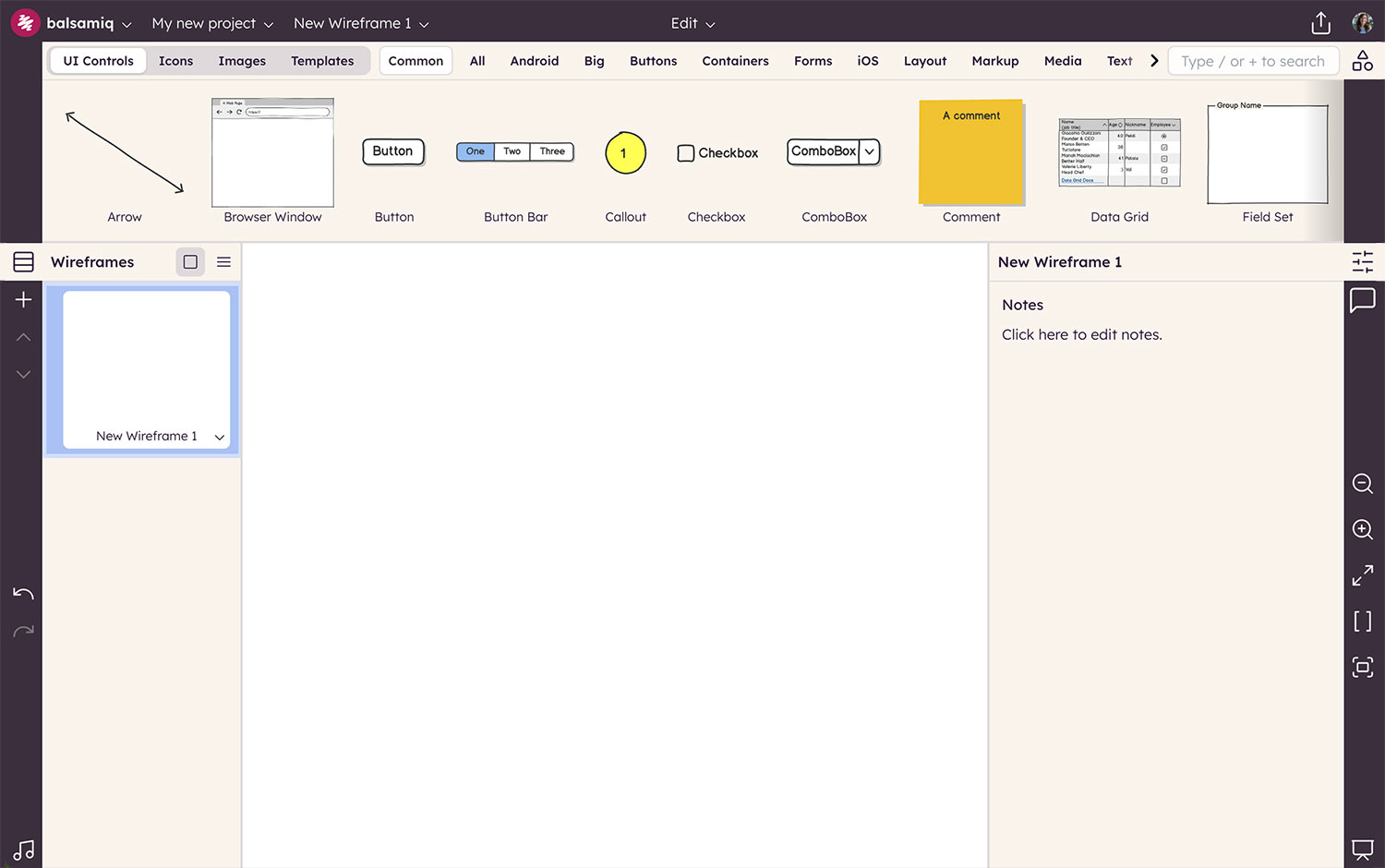
Task: Click the full screen expand arrows icon
Action: (x=1362, y=575)
